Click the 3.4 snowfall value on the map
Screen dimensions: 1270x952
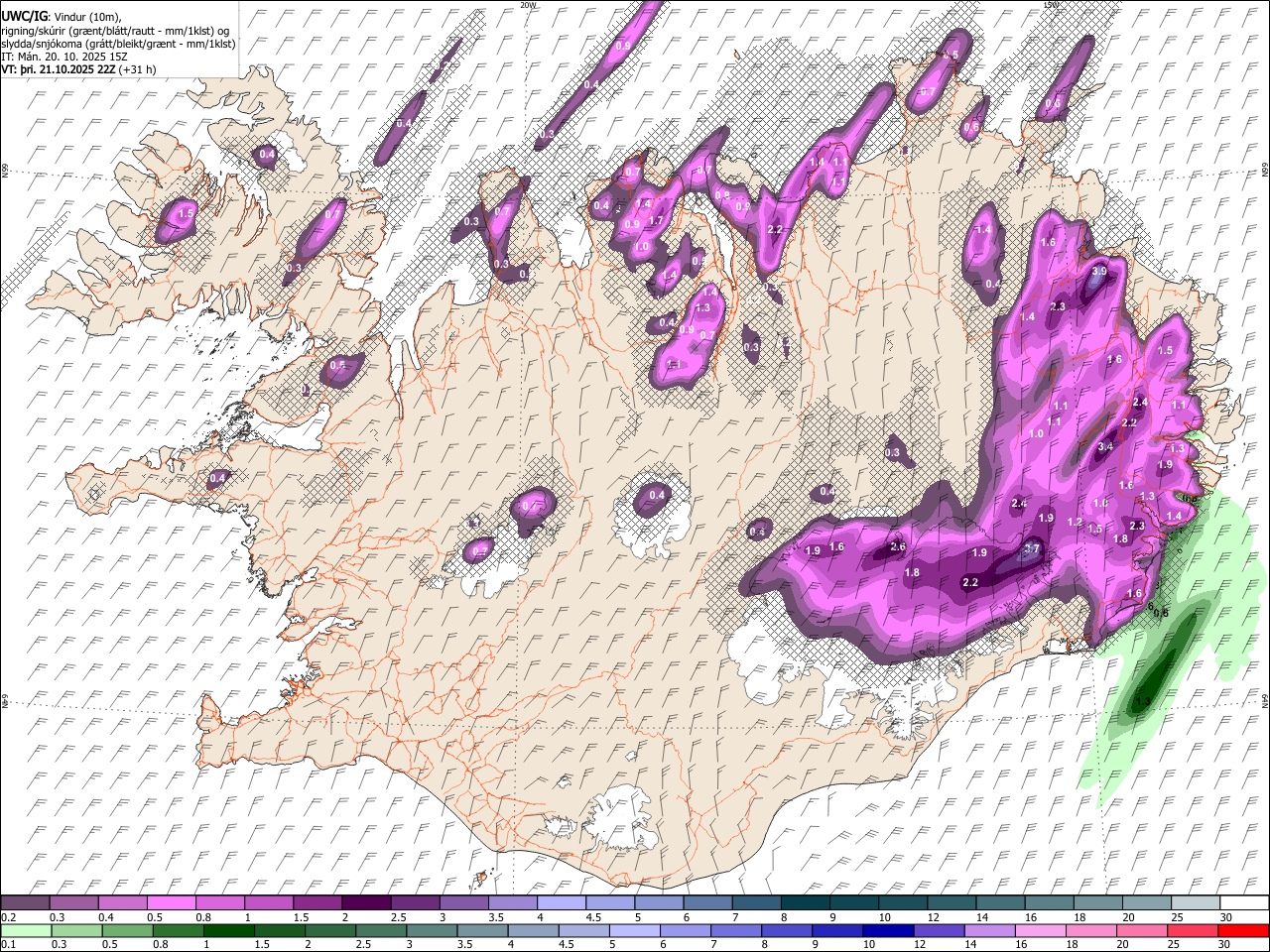point(1106,447)
